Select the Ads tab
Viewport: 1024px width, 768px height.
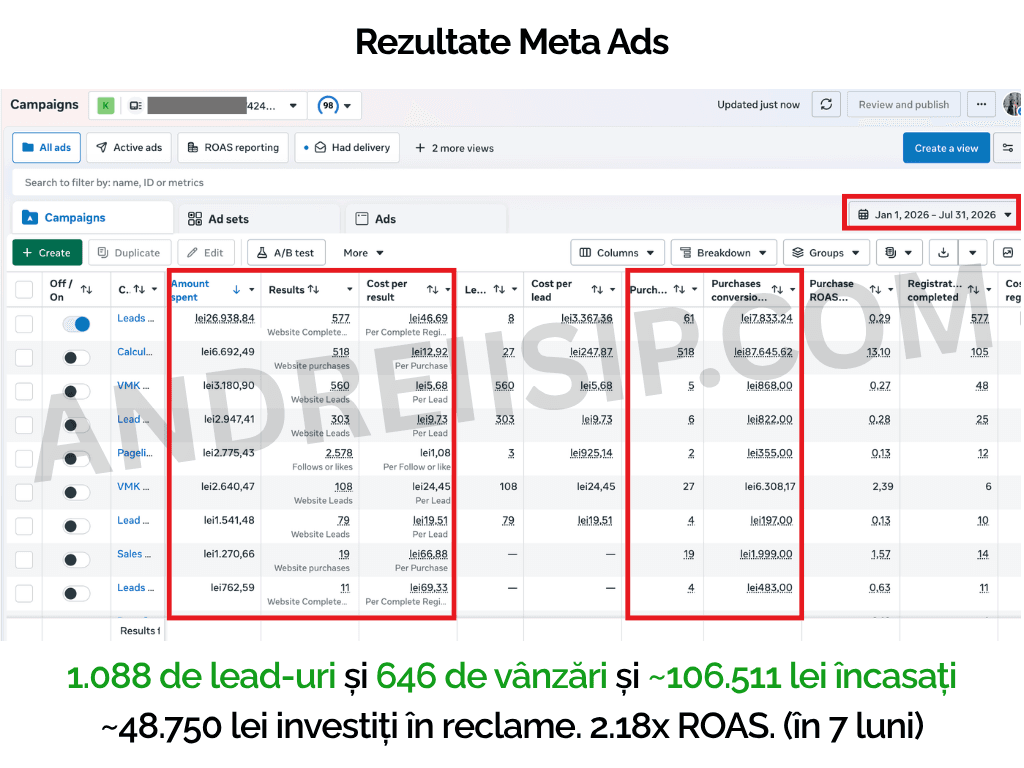pyautogui.click(x=426, y=219)
